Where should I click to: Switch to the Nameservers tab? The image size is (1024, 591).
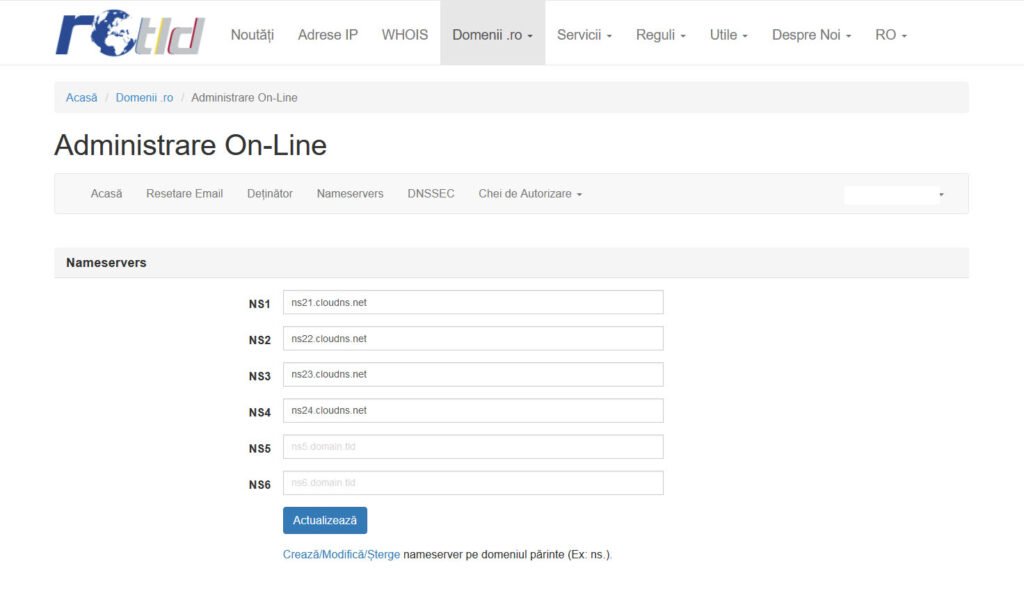[350, 193]
